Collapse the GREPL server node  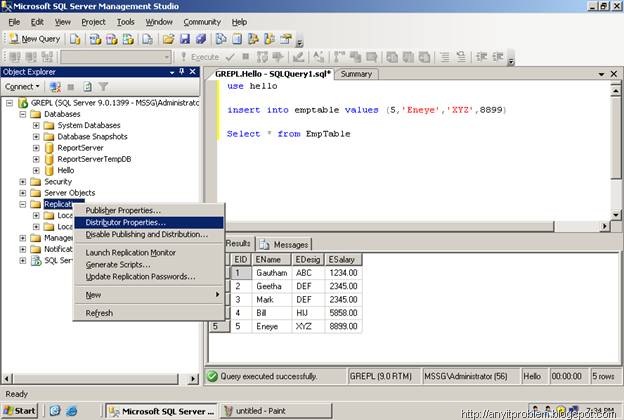pyautogui.click(x=10, y=103)
